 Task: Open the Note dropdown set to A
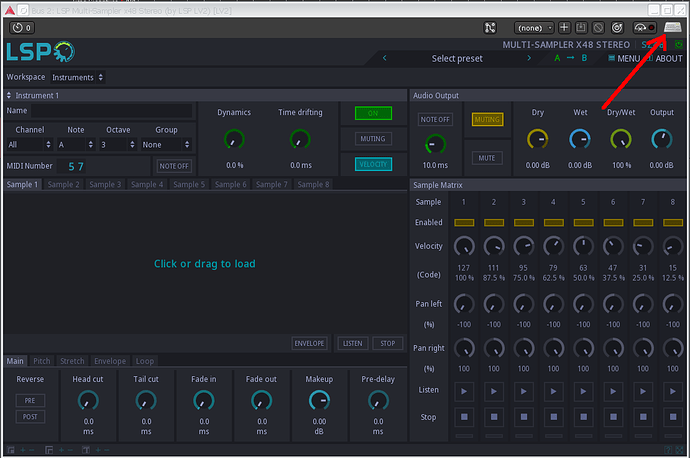(x=76, y=145)
